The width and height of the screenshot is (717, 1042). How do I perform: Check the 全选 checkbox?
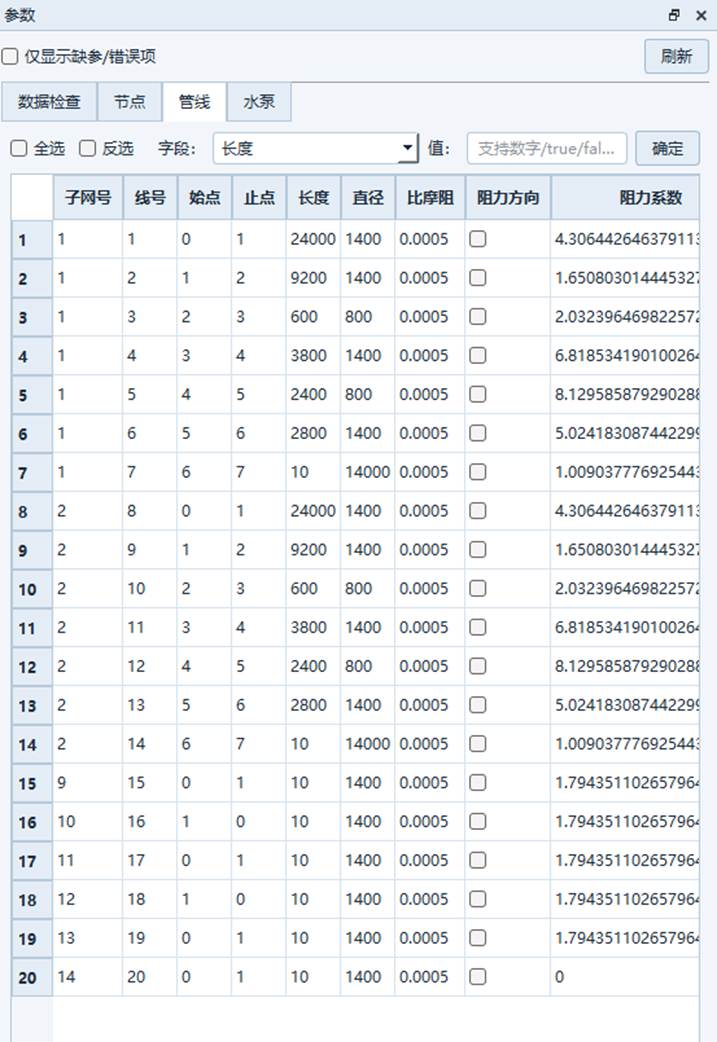[x=19, y=149]
